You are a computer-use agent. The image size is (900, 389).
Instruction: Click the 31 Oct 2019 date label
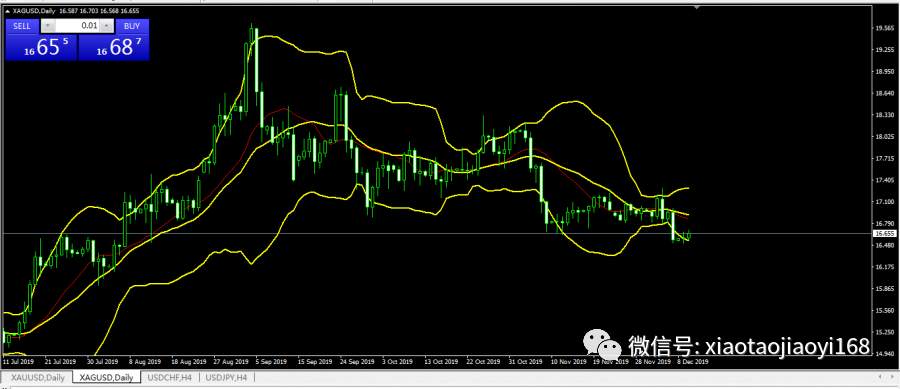tap(527, 362)
